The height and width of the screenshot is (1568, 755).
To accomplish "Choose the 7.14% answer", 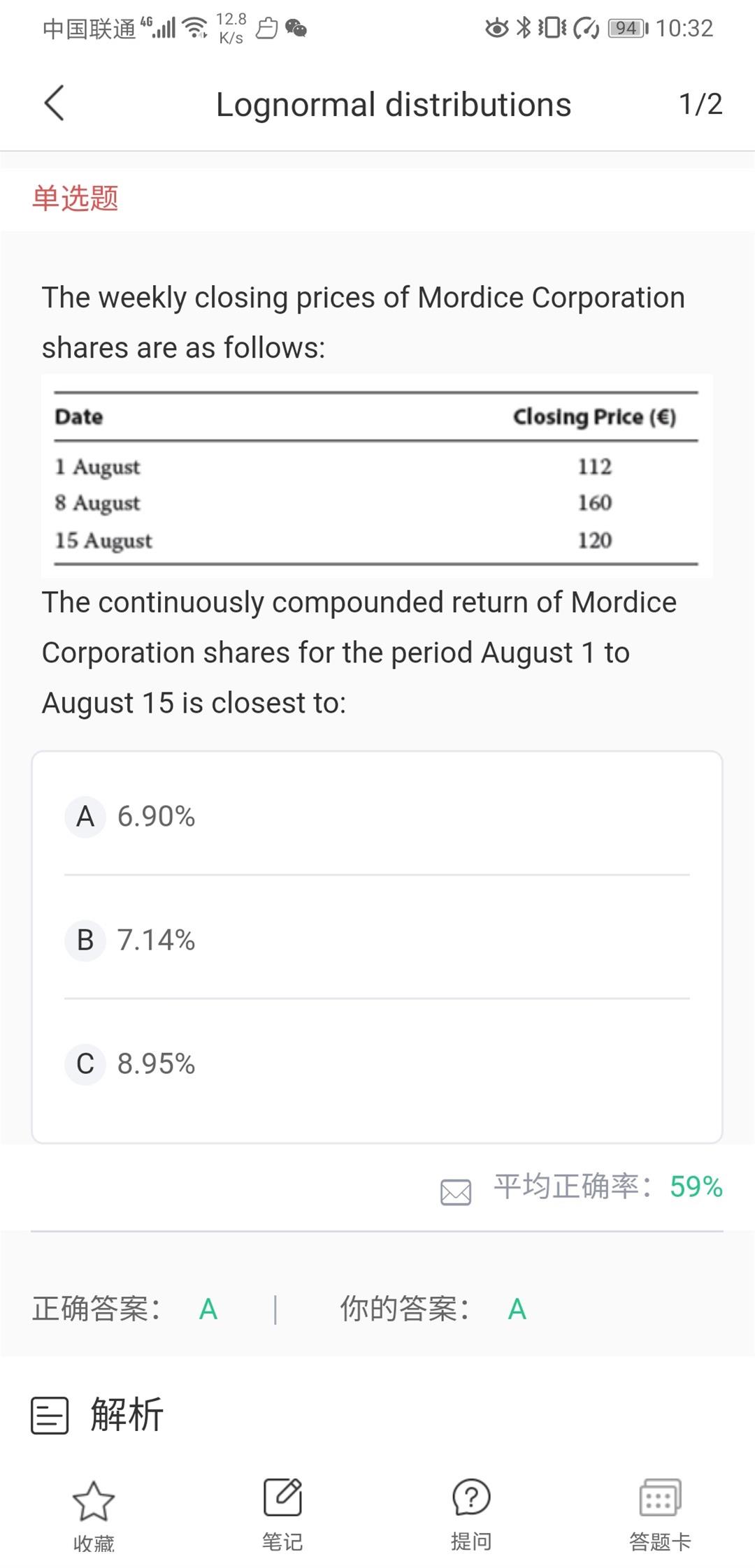I will (x=156, y=940).
